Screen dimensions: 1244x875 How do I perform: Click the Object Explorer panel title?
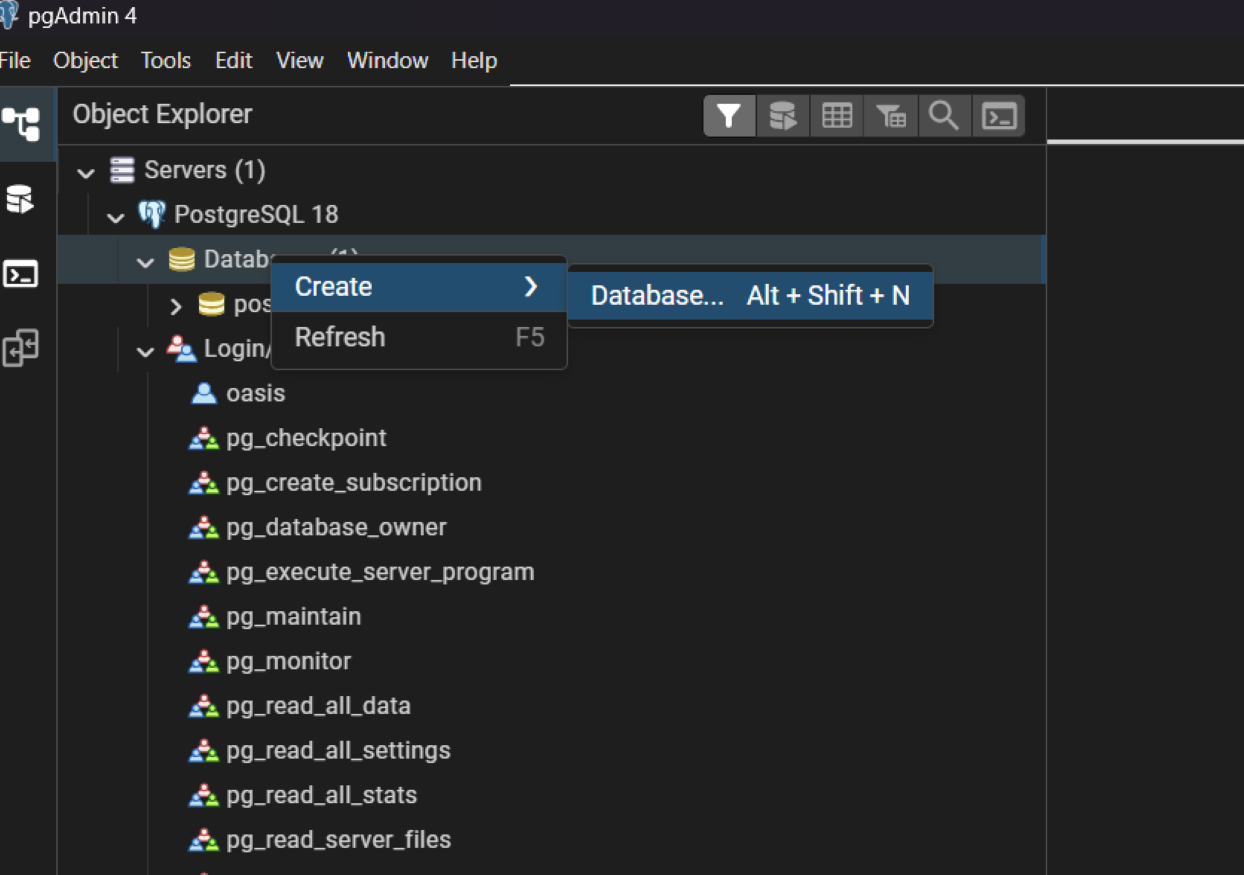pyautogui.click(x=162, y=114)
